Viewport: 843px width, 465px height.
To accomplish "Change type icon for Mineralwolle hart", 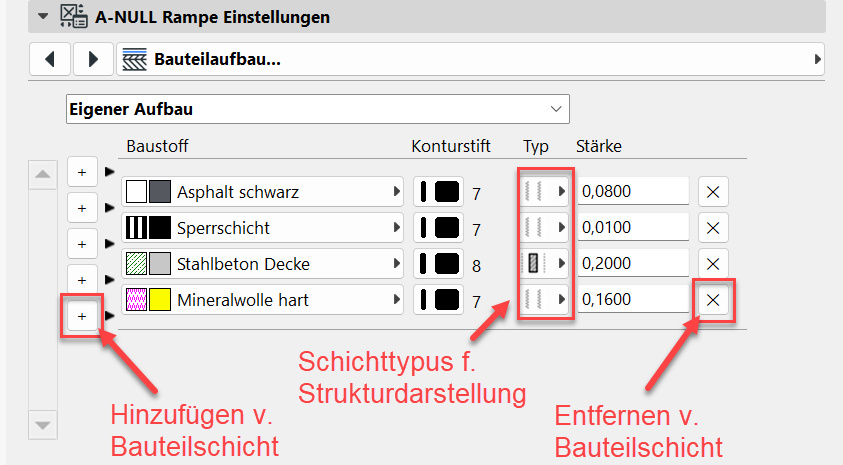I will point(546,300).
